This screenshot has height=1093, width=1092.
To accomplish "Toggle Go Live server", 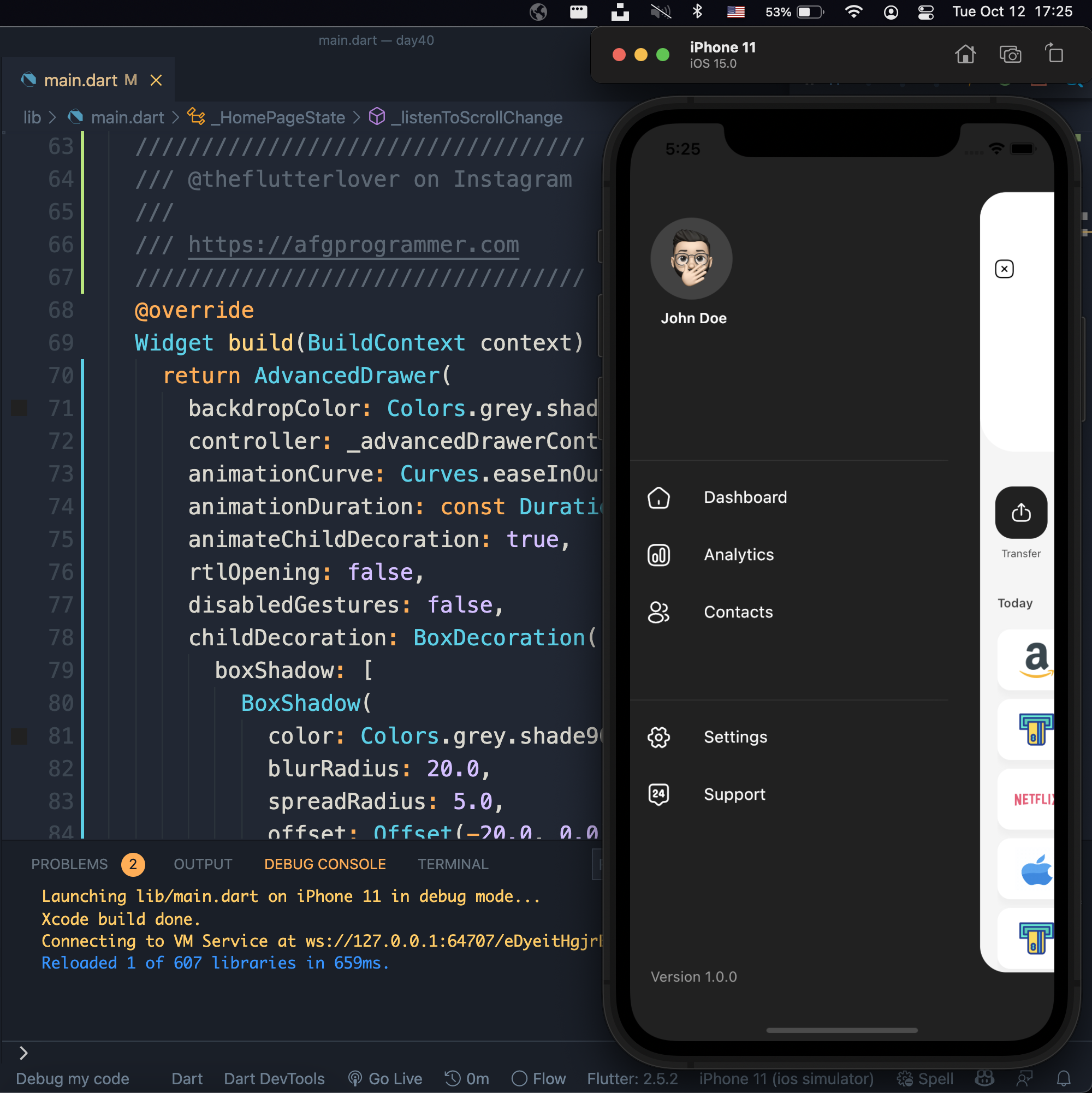I will pos(385,1078).
